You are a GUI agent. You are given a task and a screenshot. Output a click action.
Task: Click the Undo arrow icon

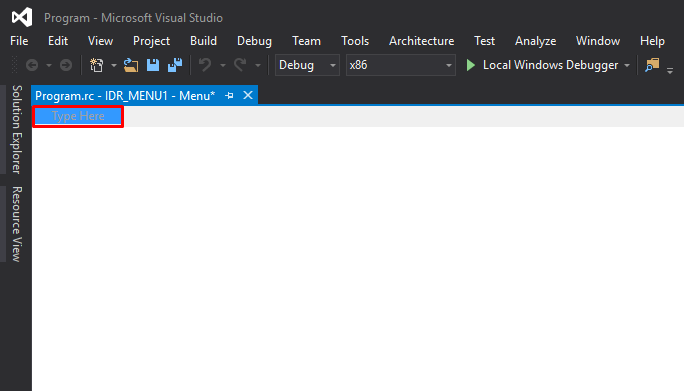(205, 65)
